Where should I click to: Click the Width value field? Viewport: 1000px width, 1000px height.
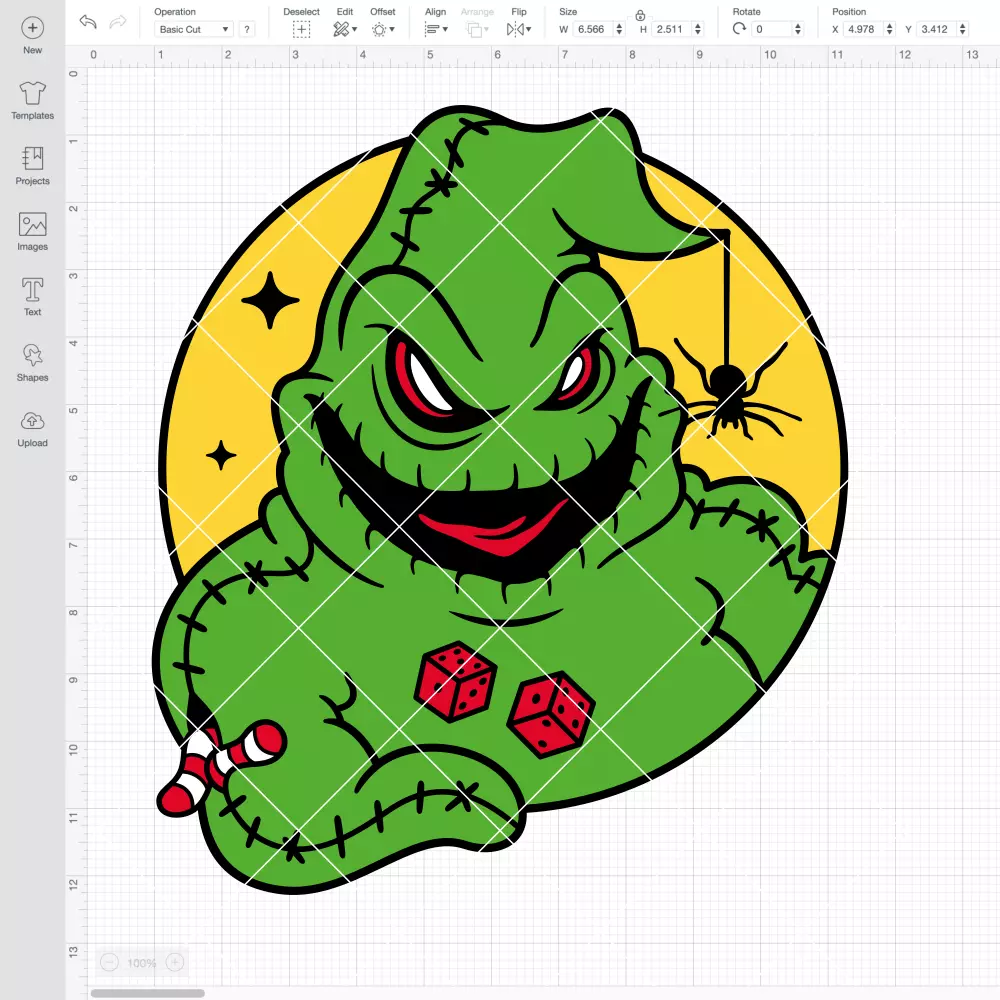click(x=592, y=29)
